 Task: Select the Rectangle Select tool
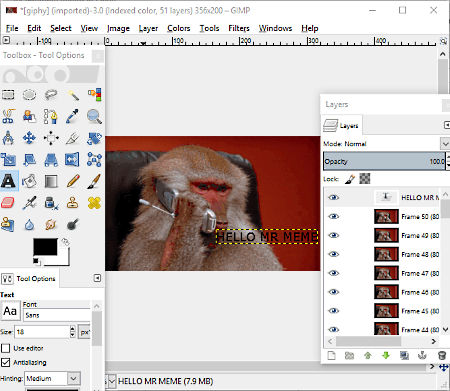(x=8, y=95)
